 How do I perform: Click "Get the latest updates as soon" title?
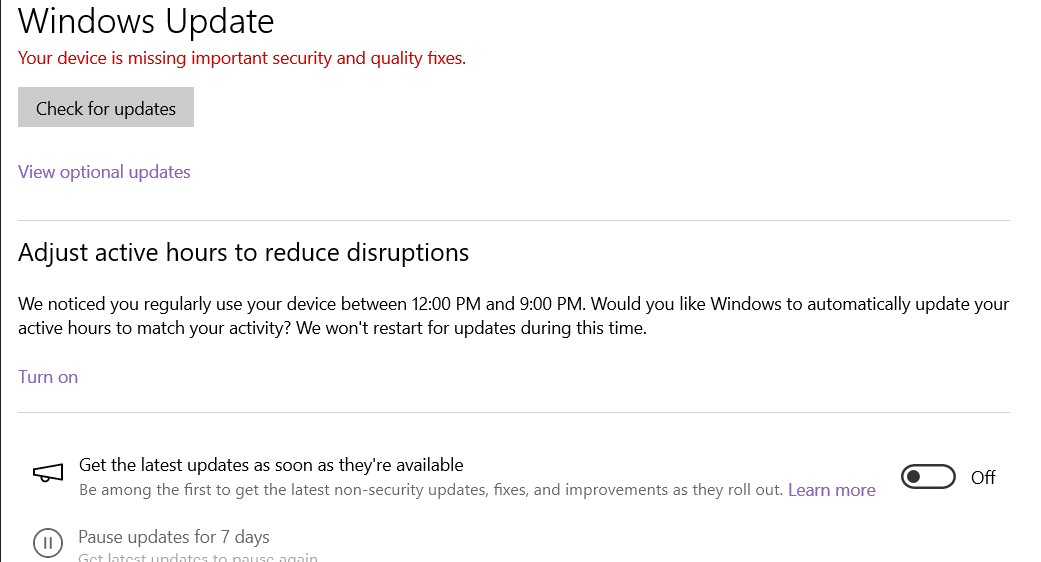[271, 465]
